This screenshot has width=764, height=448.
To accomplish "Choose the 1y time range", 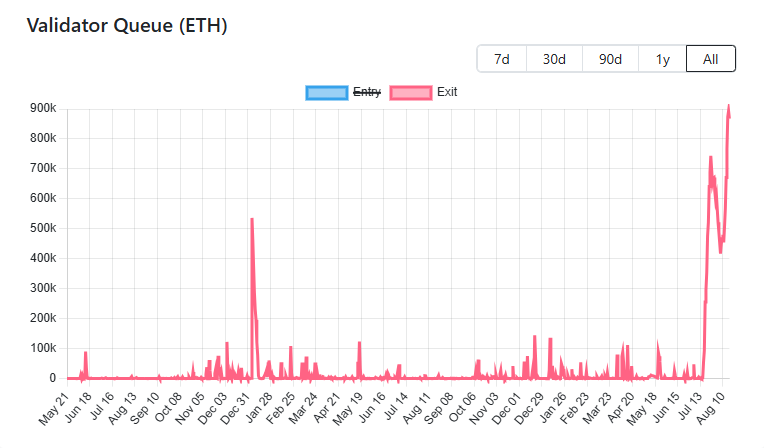I will tap(663, 59).
